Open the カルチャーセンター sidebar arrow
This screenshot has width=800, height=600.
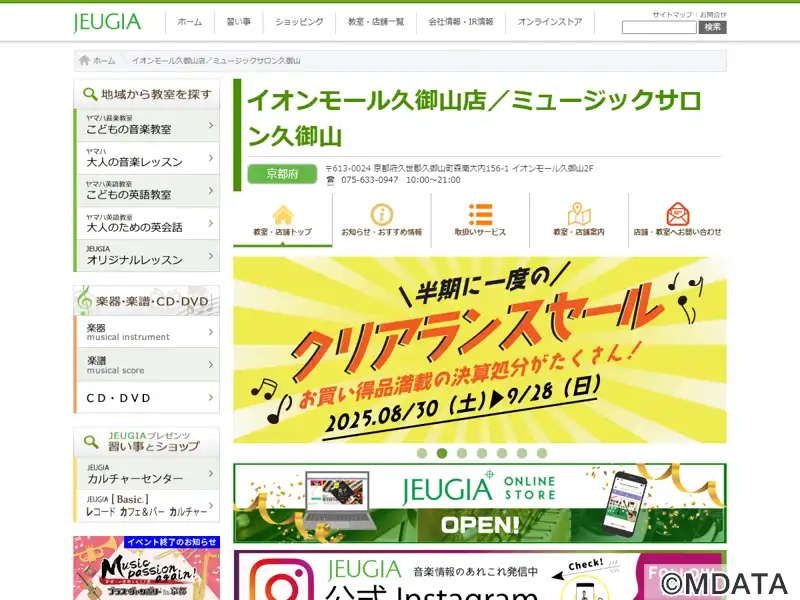click(211, 473)
